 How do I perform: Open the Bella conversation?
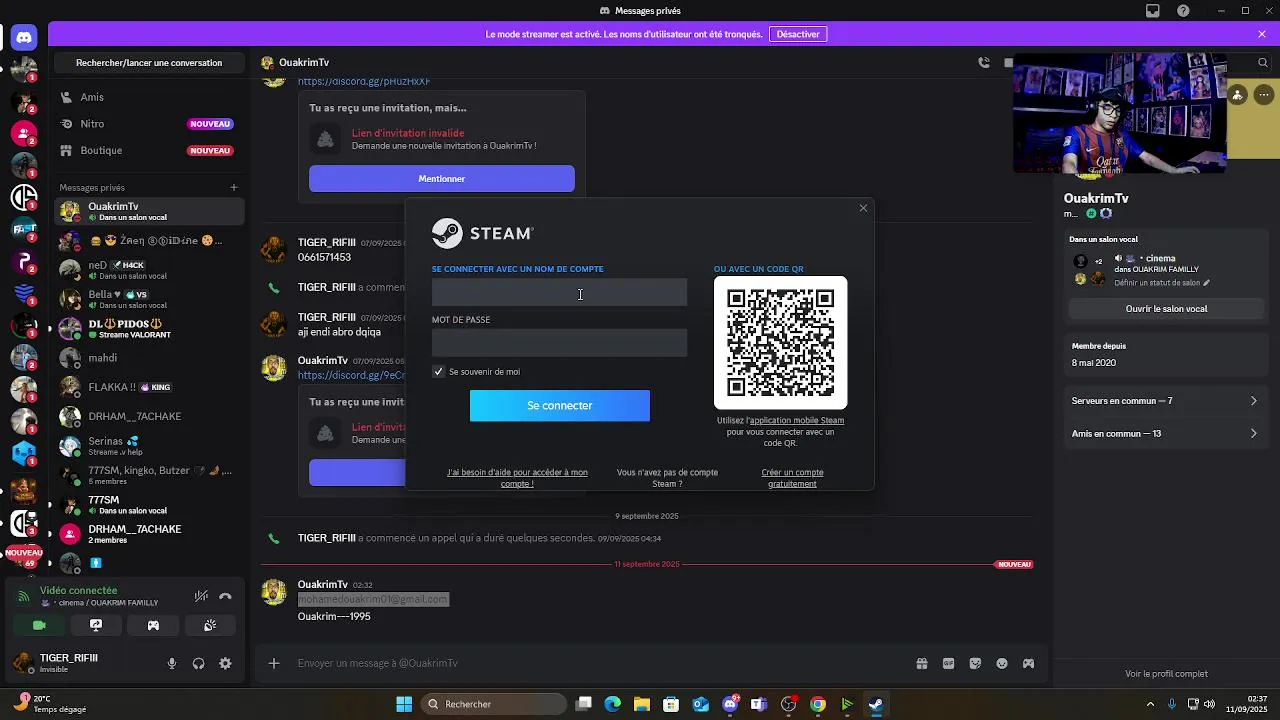point(148,299)
